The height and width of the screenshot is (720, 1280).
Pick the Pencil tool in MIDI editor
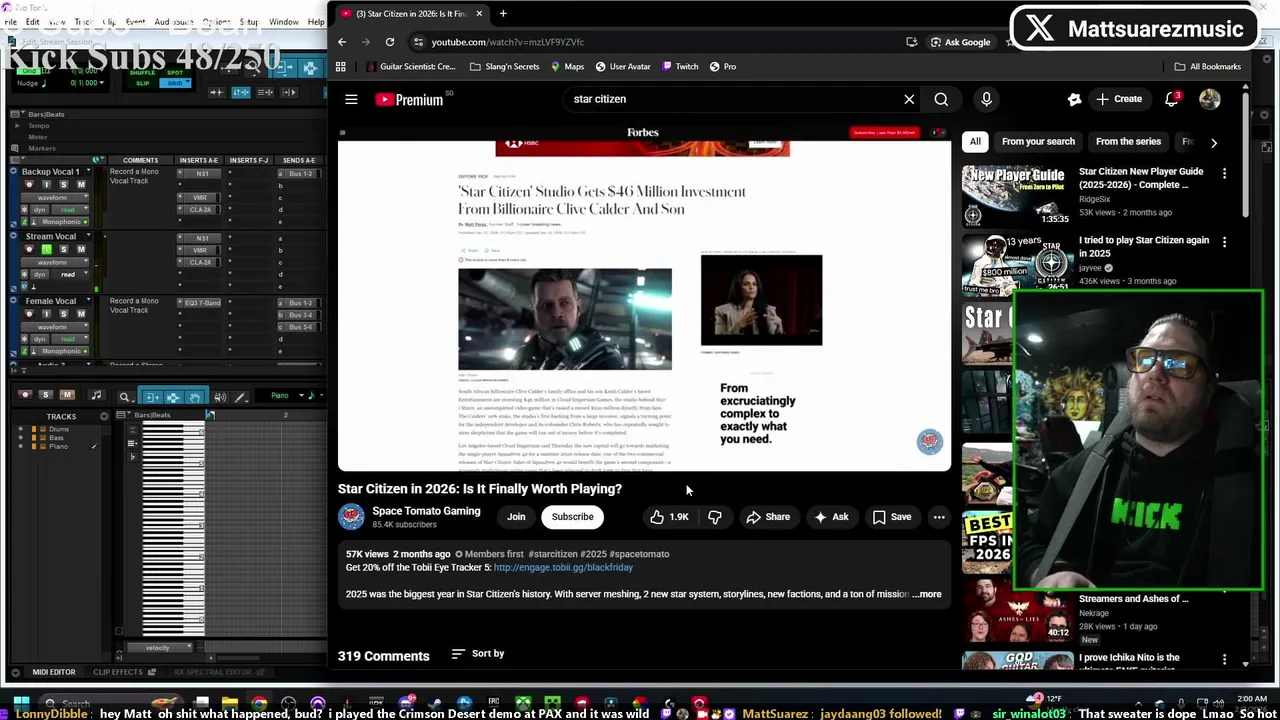(x=241, y=397)
